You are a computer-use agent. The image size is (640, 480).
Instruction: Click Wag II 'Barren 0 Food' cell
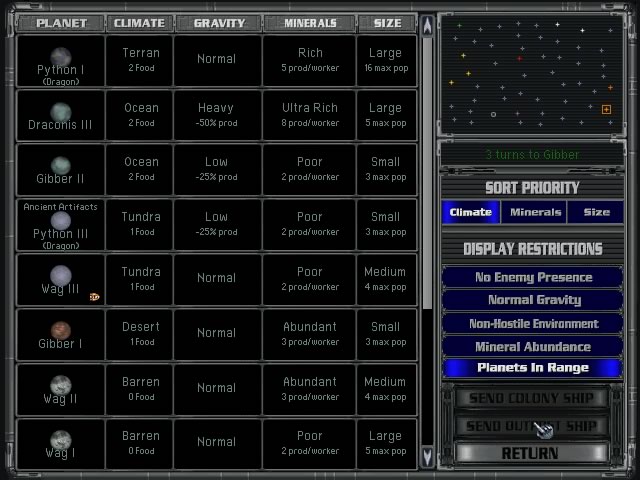click(x=139, y=389)
